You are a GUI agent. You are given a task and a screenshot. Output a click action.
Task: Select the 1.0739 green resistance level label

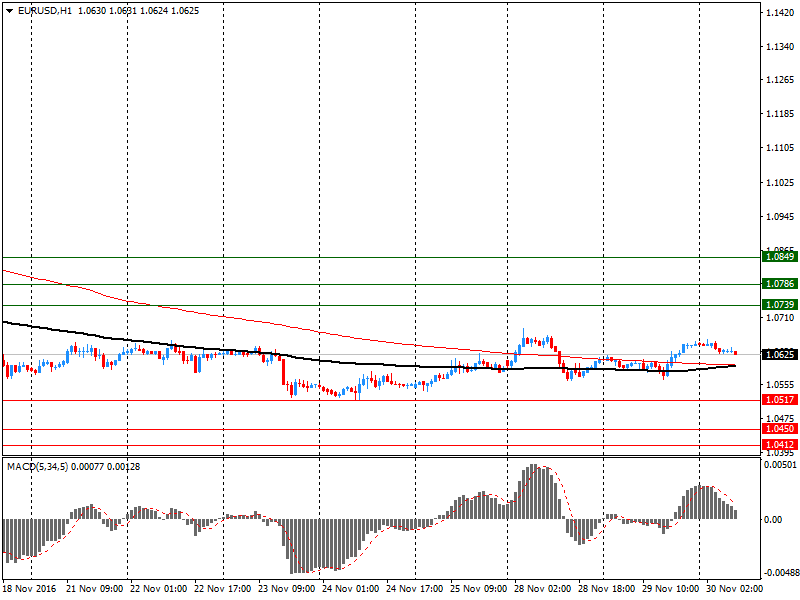(780, 305)
